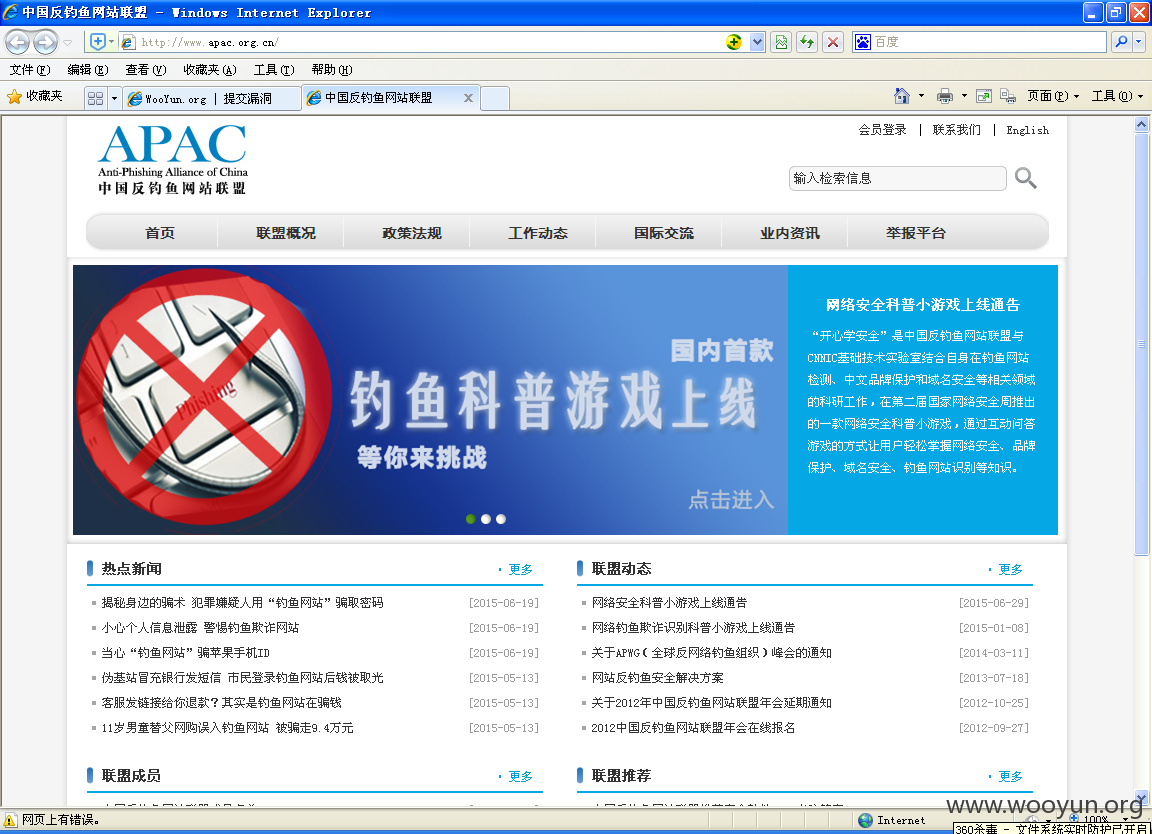Click the page error warning icon in status bar
Screen dimensions: 1152x834
coord(10,819)
